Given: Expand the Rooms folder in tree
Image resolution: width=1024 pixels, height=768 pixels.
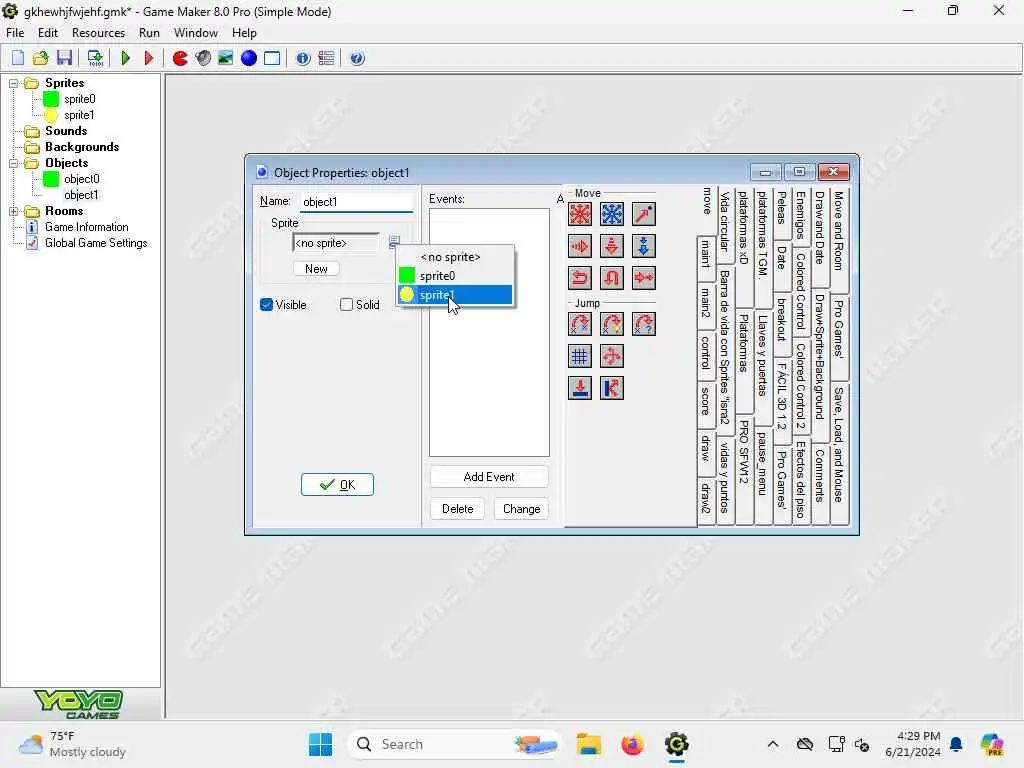Looking at the screenshot, I should point(13,211).
